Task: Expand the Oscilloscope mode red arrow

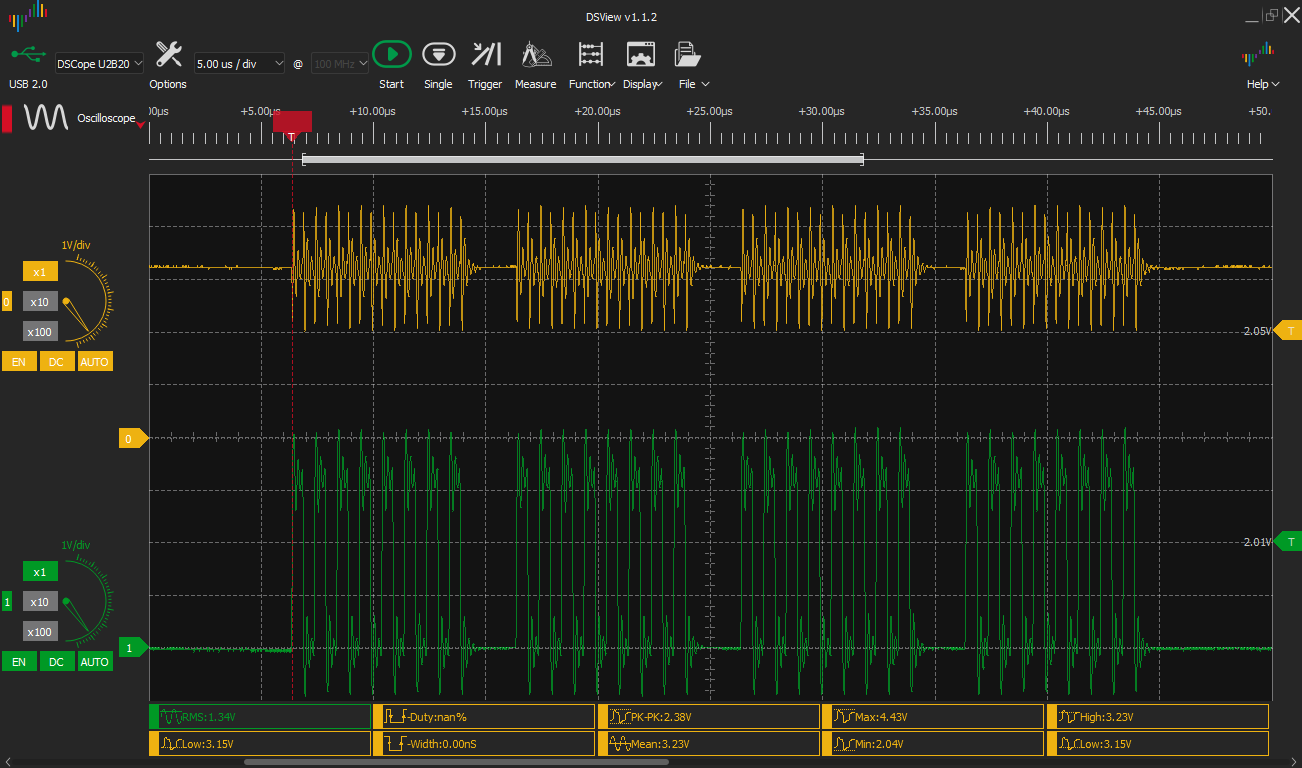Action: point(140,124)
